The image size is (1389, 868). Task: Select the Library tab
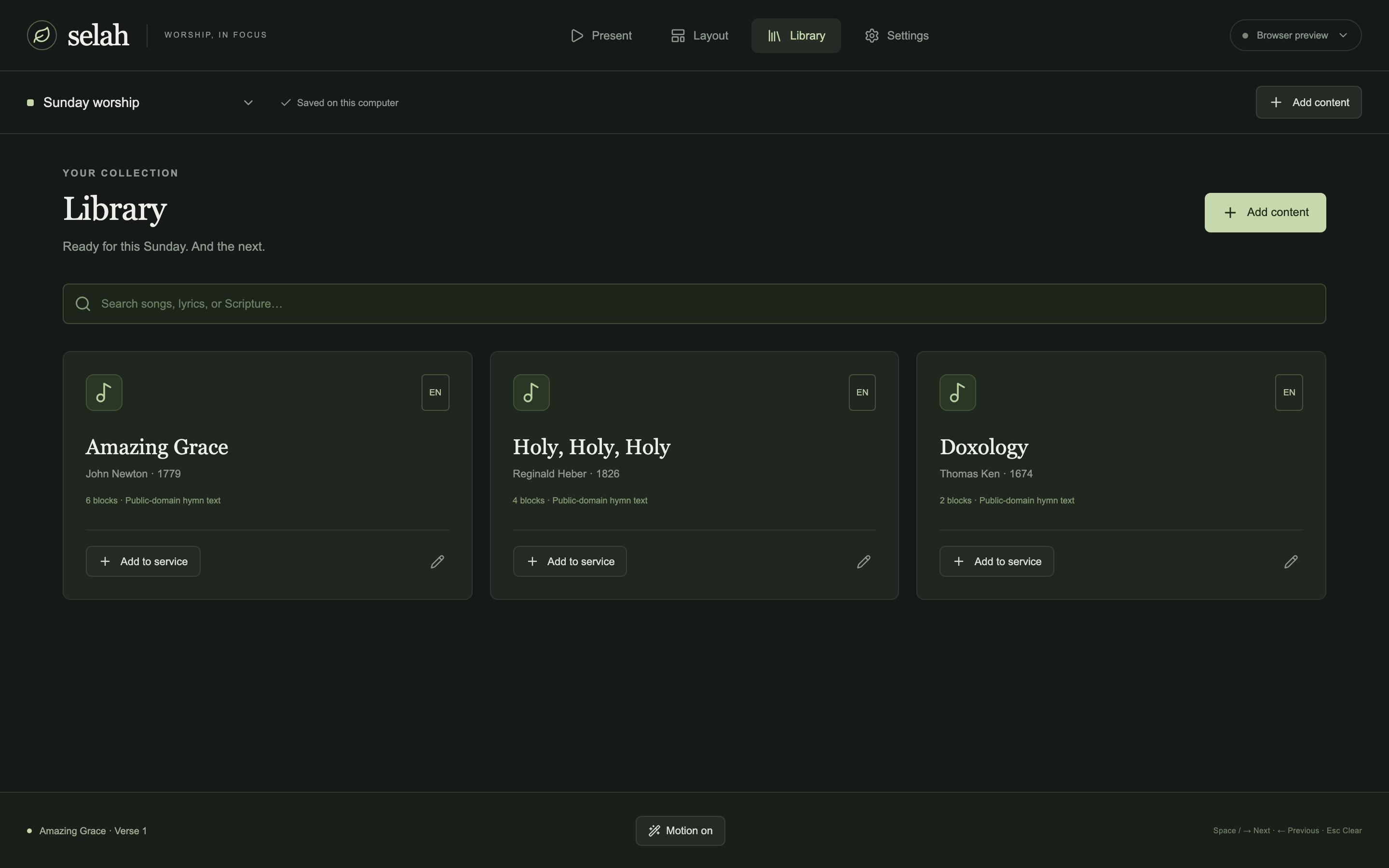pos(795,36)
